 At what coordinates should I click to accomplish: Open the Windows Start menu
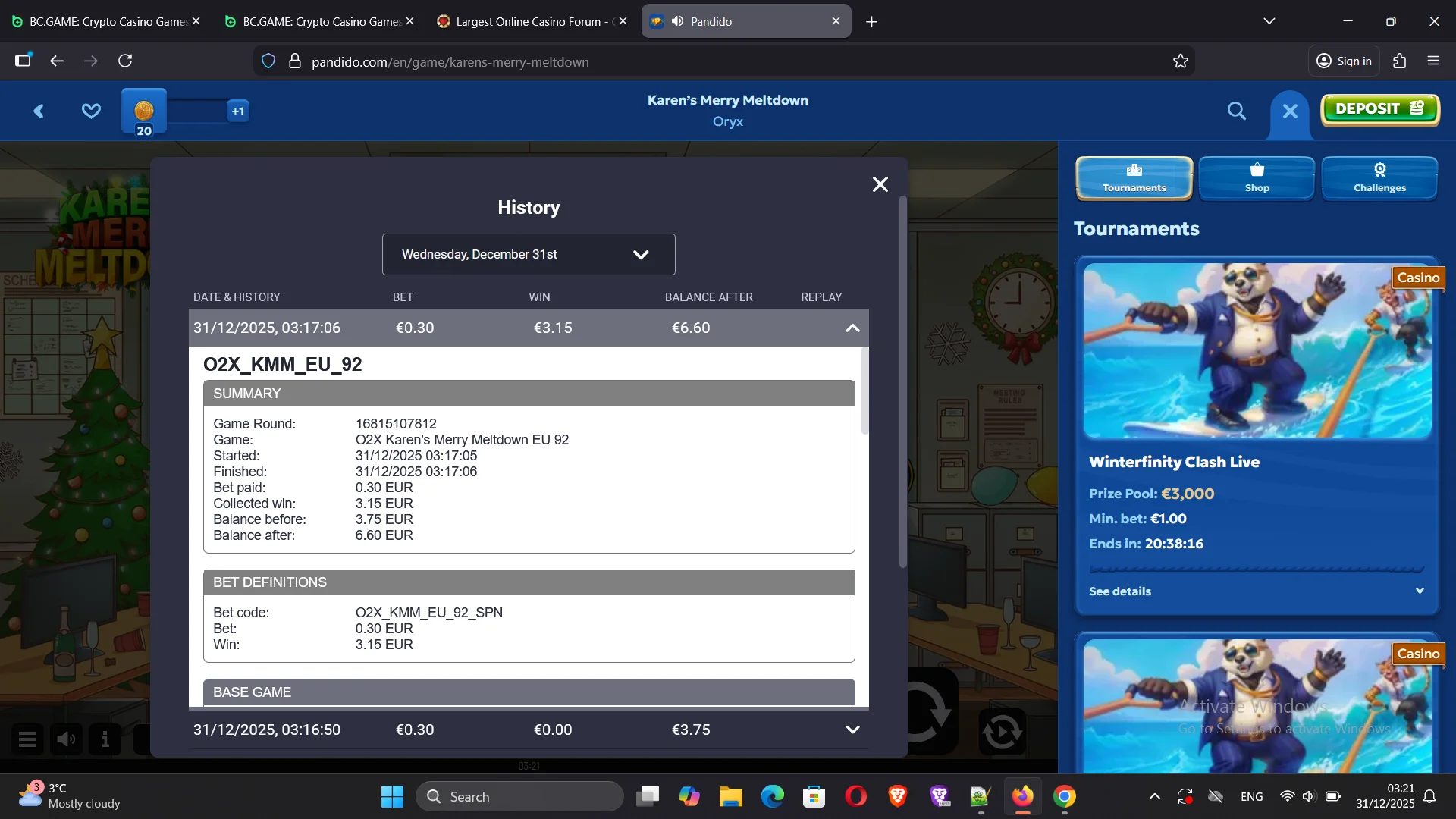[x=392, y=797]
